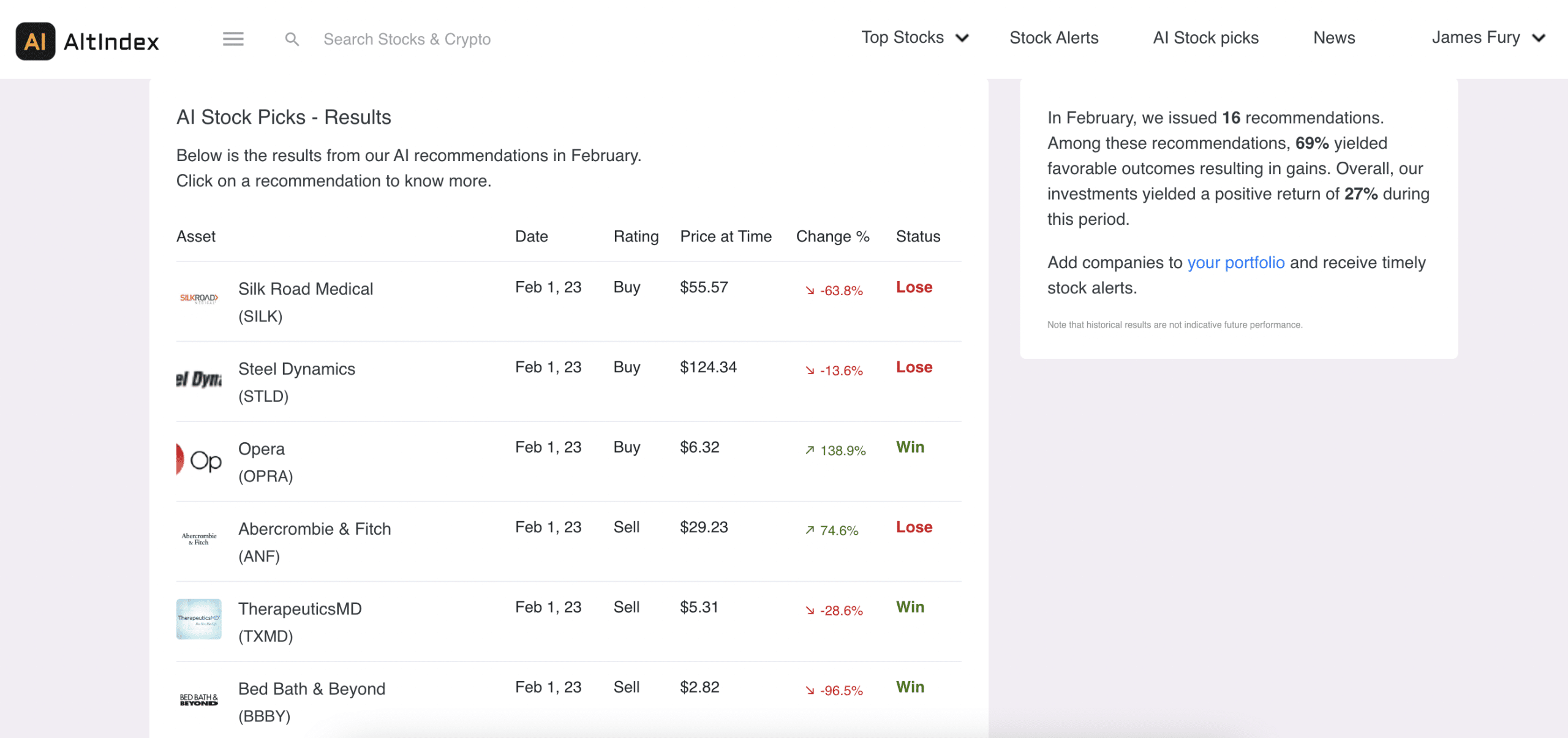1568x738 pixels.
Task: Click the down arrow beside -28.6%
Action: (810, 611)
